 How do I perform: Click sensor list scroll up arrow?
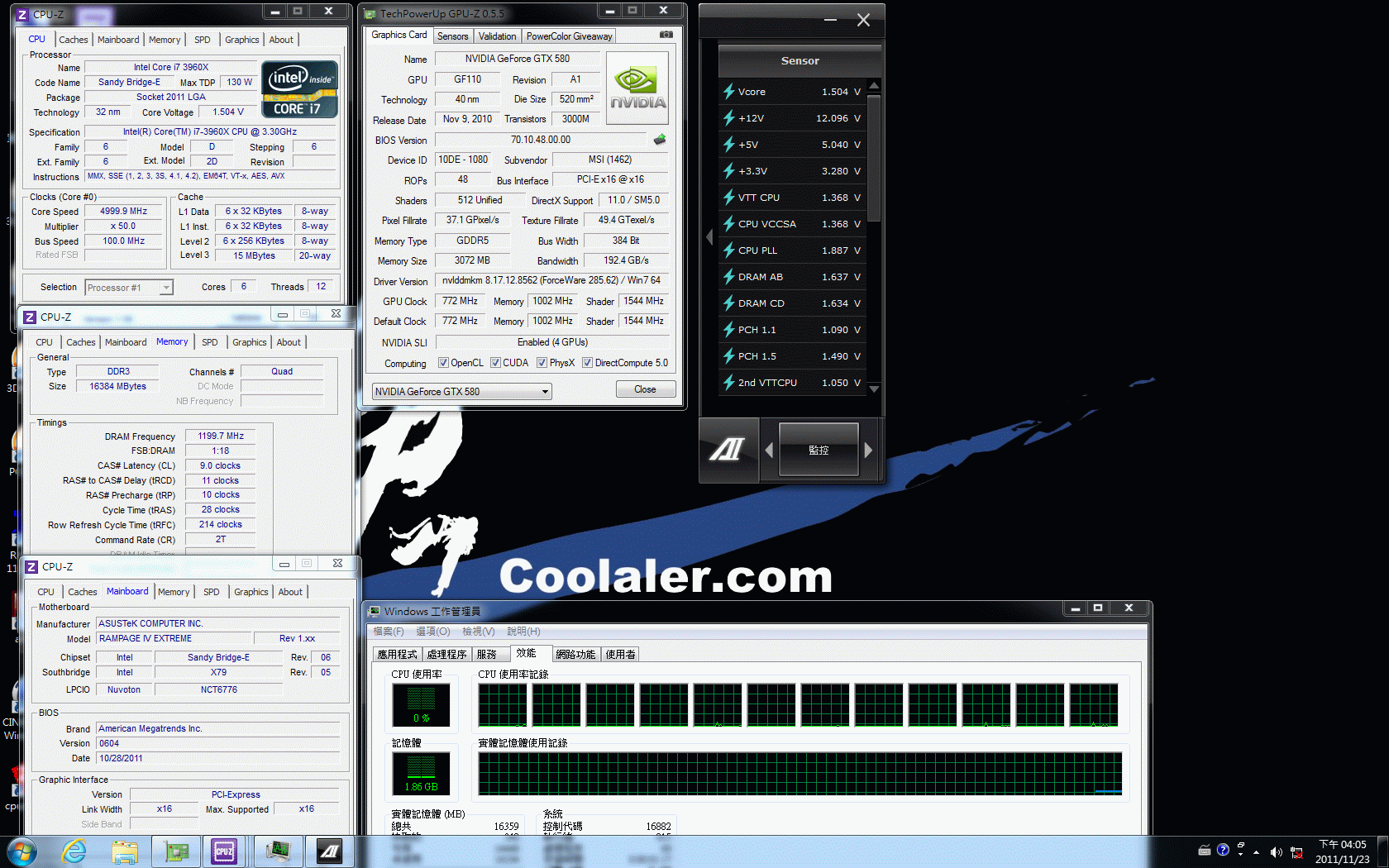[x=874, y=86]
